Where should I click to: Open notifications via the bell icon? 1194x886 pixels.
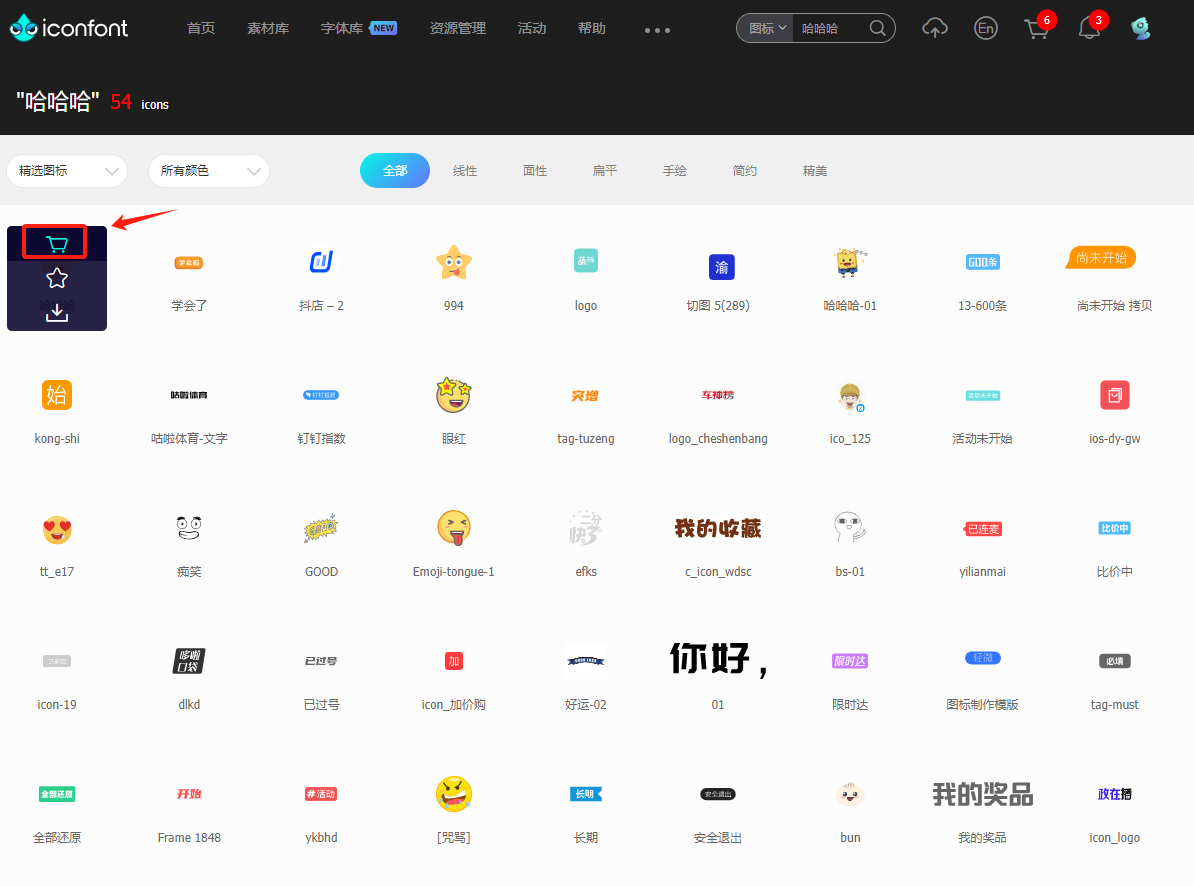tap(1088, 28)
